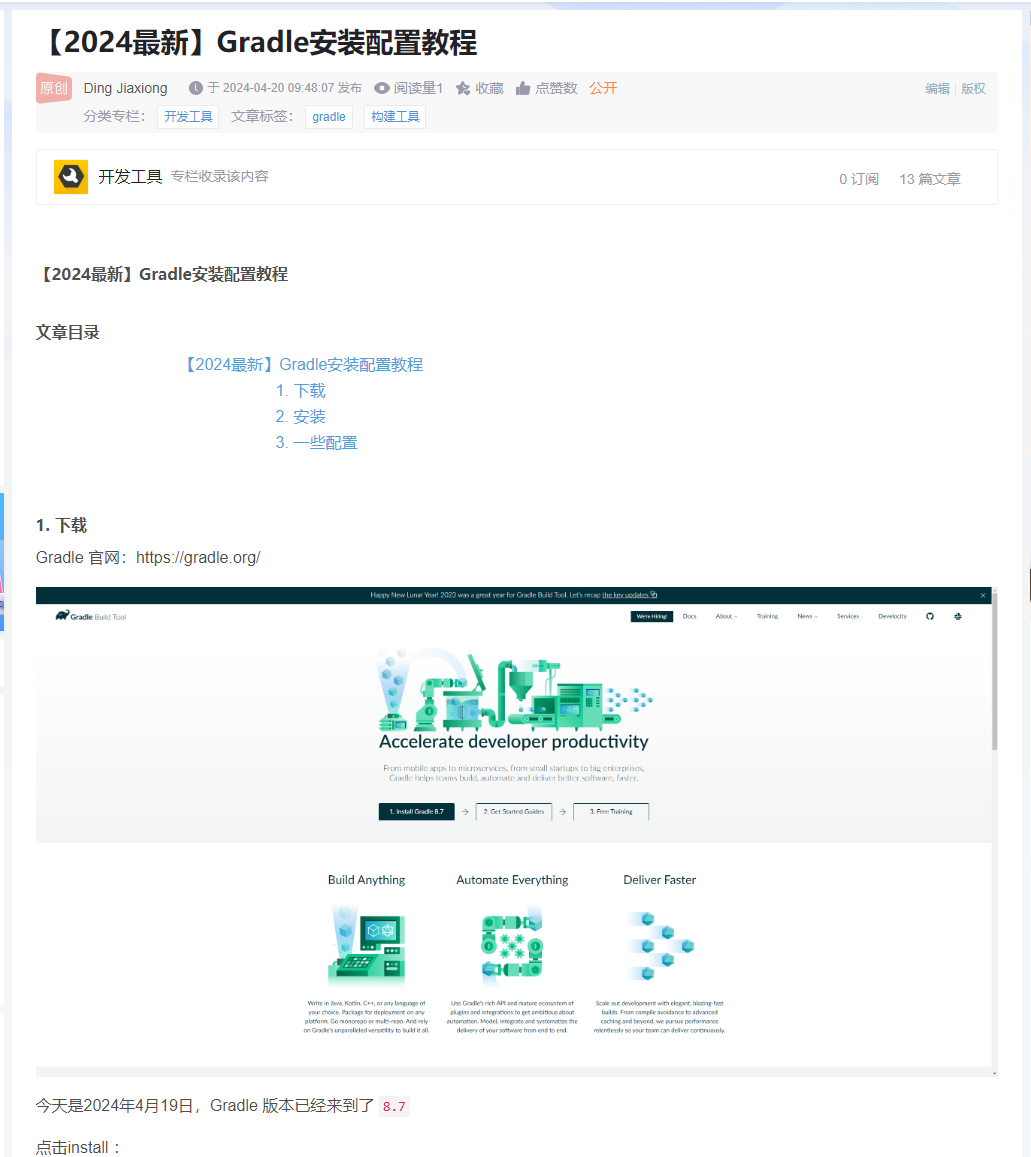Viewport: 1031px width, 1157px height.
Task: Click the 收藏 label
Action: click(x=489, y=89)
